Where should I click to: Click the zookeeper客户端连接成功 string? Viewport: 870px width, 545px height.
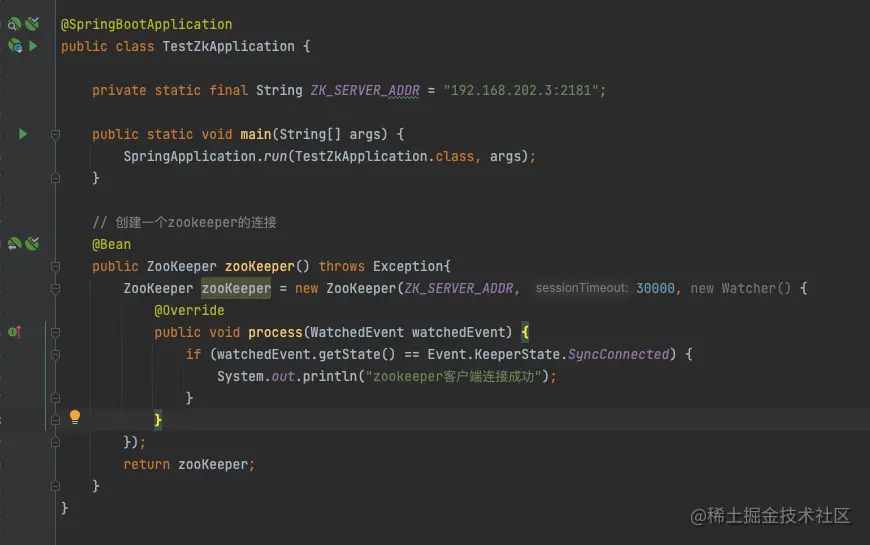tap(454, 376)
